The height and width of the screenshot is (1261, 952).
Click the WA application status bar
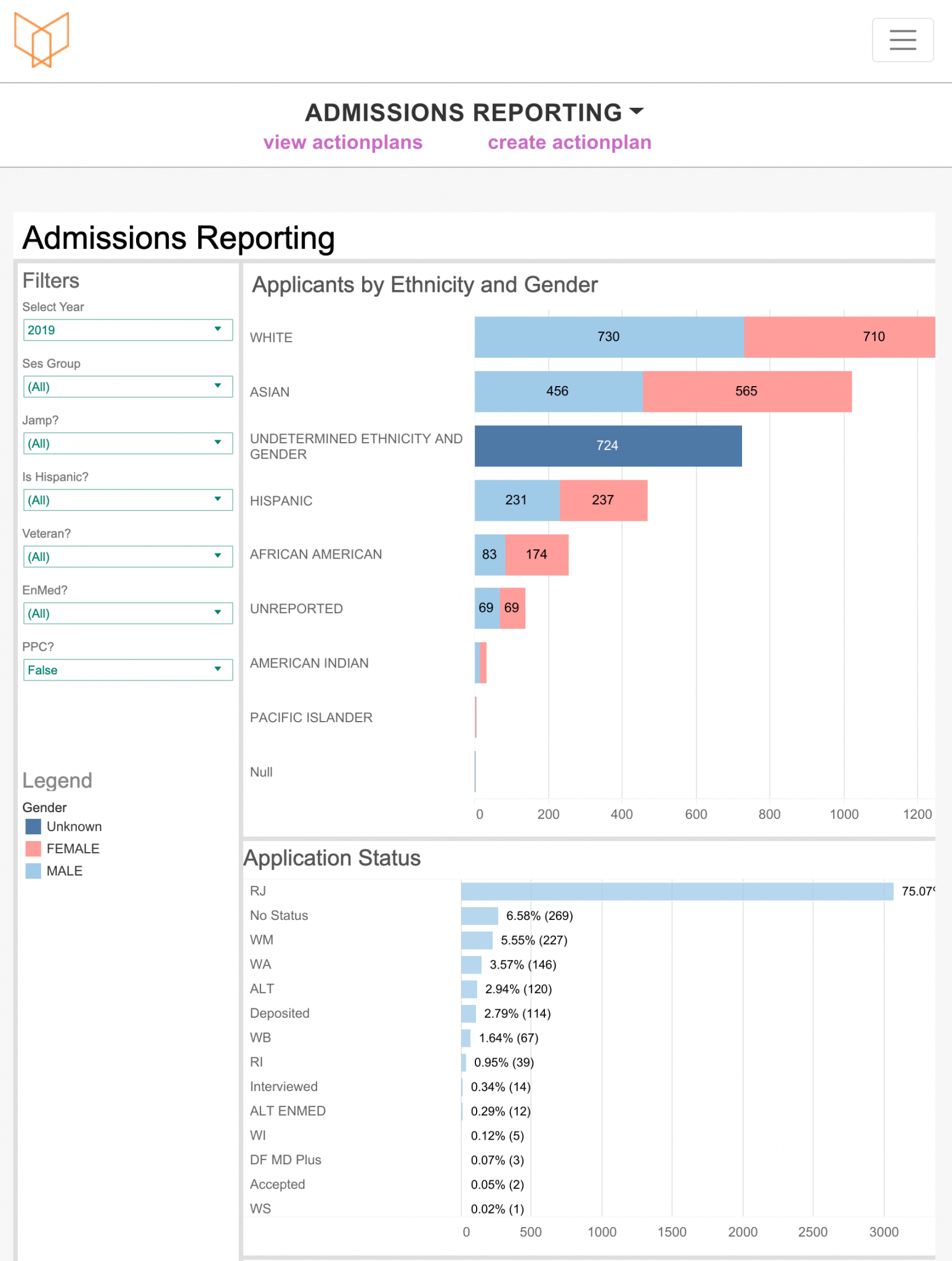point(471,965)
